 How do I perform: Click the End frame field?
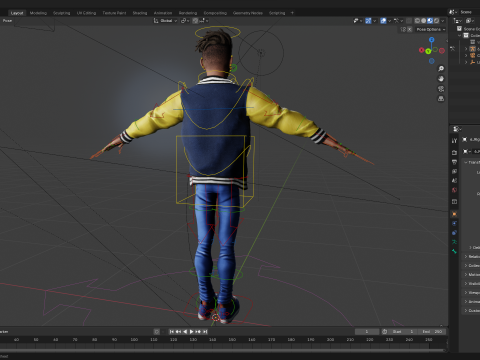coord(432,332)
